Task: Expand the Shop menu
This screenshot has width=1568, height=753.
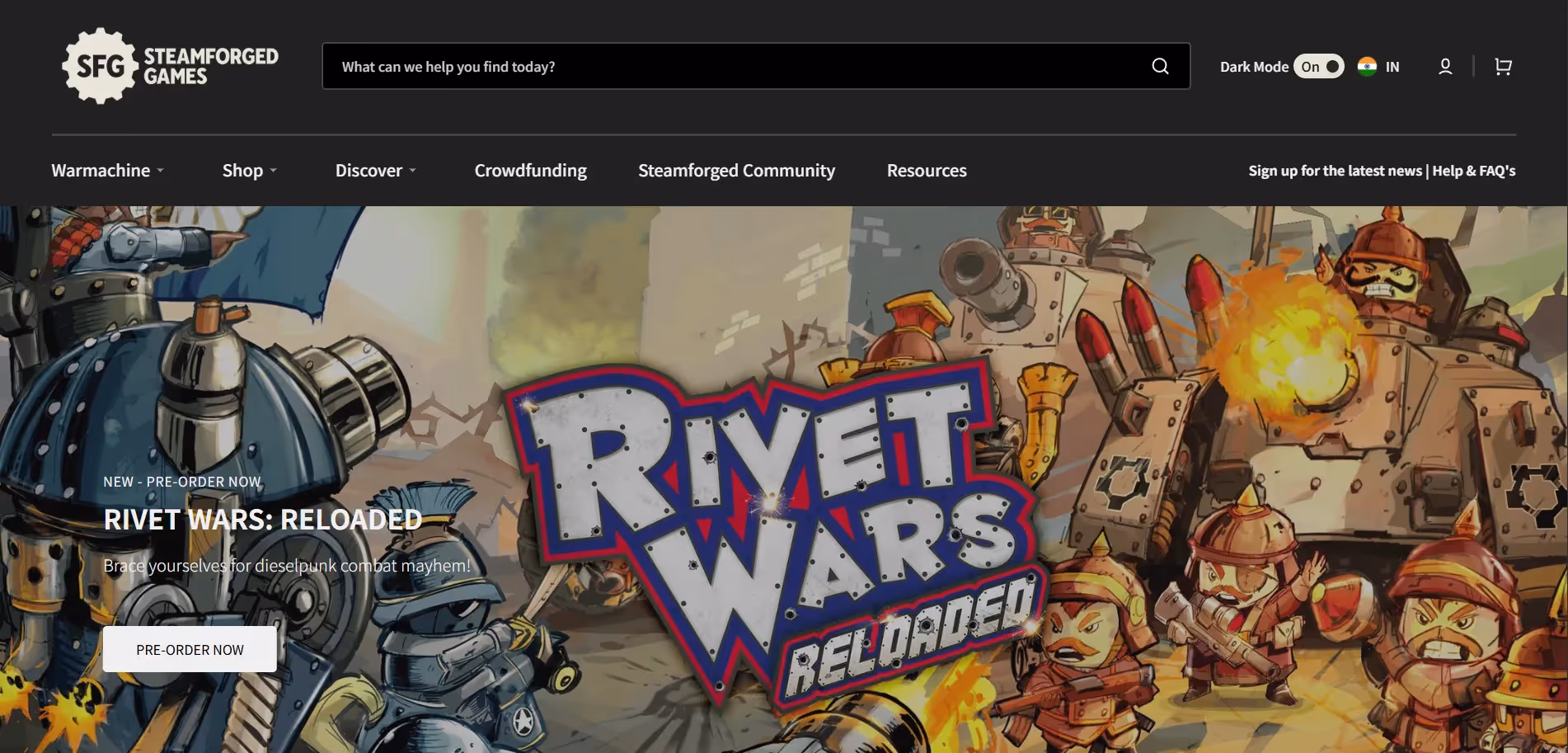Action: coord(250,171)
